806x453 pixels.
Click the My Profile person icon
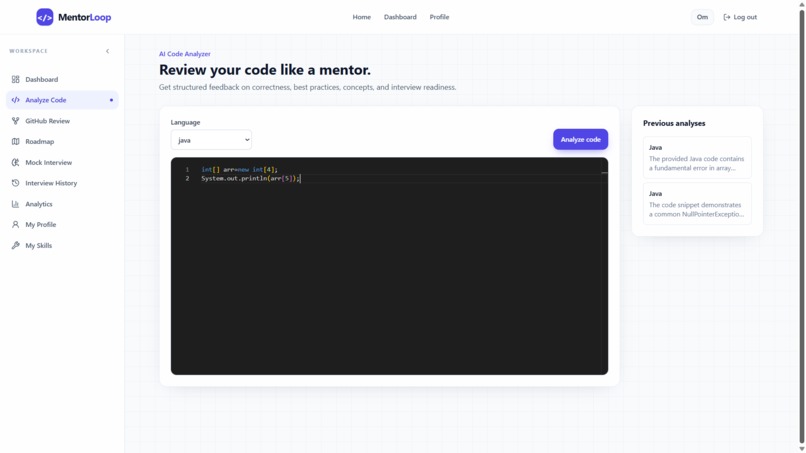click(15, 225)
